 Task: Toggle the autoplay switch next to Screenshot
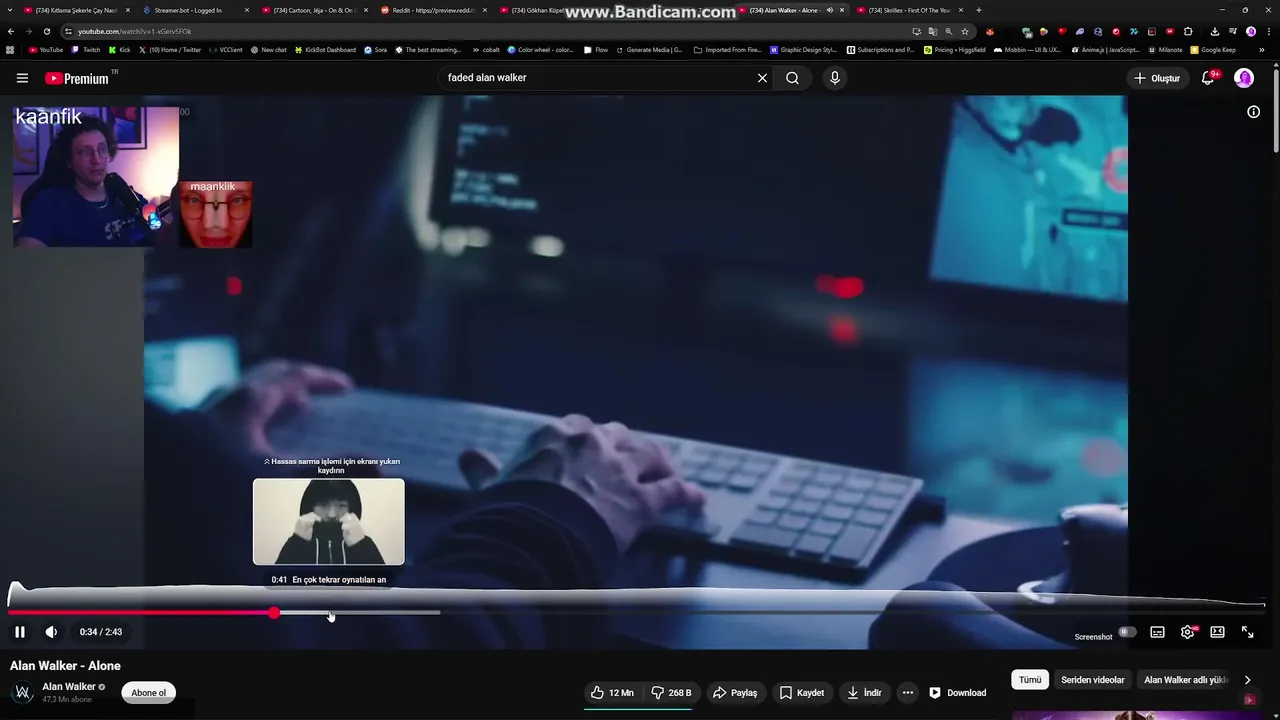pos(1127,632)
